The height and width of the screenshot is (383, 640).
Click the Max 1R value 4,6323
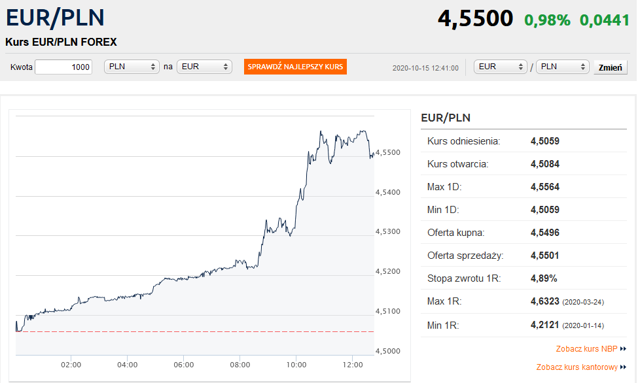pyautogui.click(x=545, y=301)
